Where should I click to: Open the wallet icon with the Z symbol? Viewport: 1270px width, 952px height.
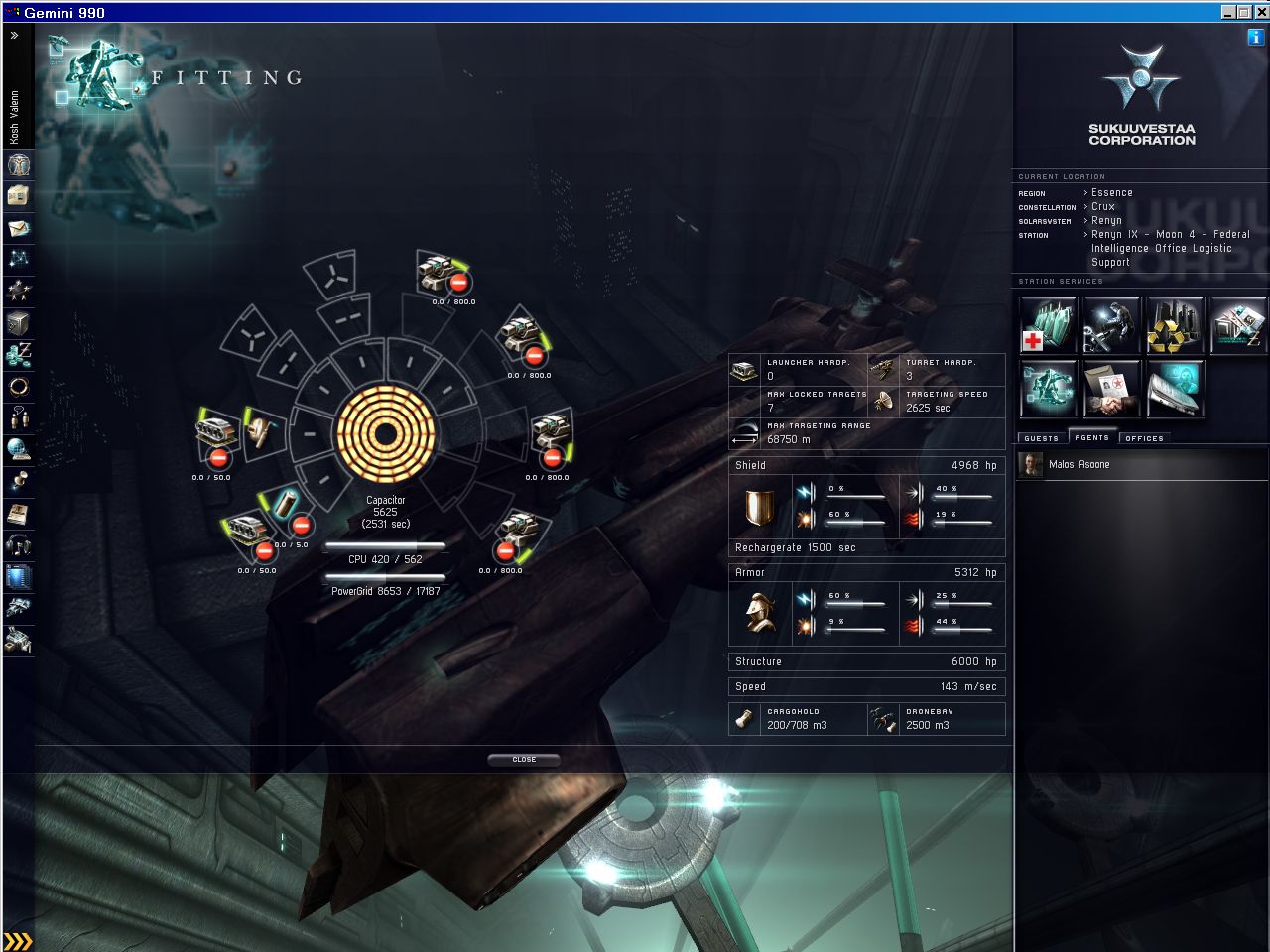pos(18,355)
